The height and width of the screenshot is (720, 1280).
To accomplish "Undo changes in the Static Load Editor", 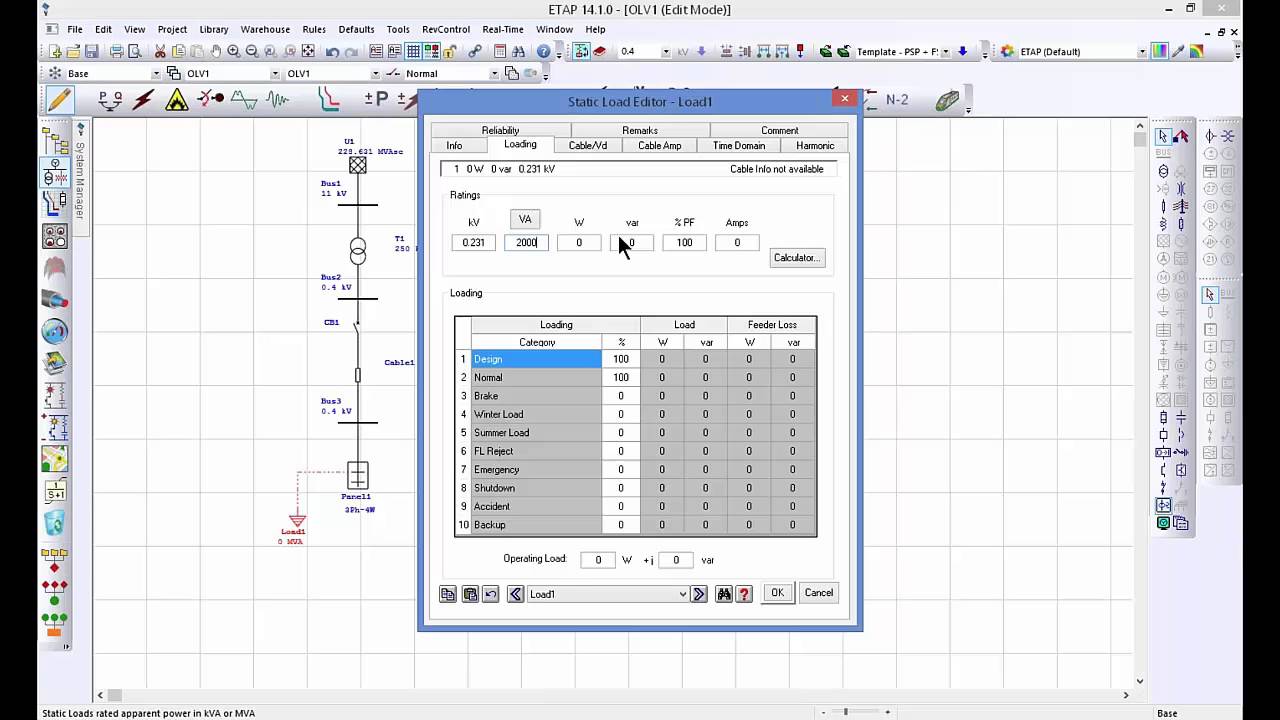I will [x=490, y=594].
